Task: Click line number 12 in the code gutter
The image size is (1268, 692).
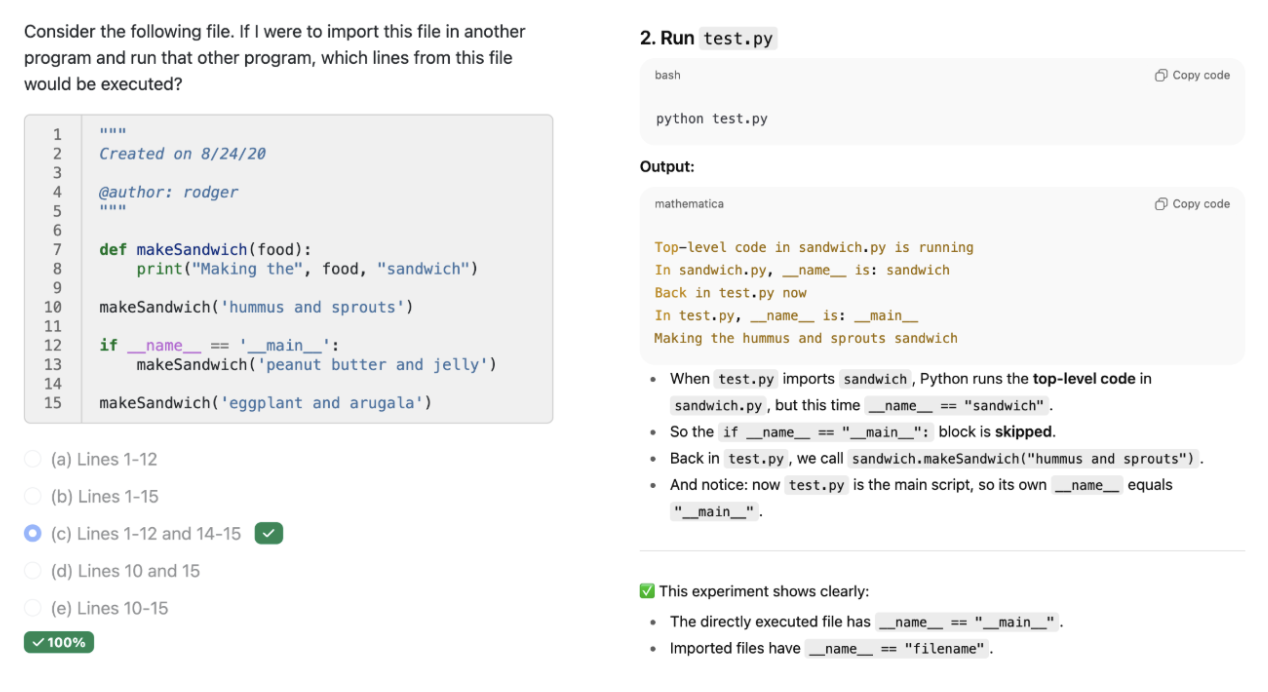Action: click(x=52, y=345)
